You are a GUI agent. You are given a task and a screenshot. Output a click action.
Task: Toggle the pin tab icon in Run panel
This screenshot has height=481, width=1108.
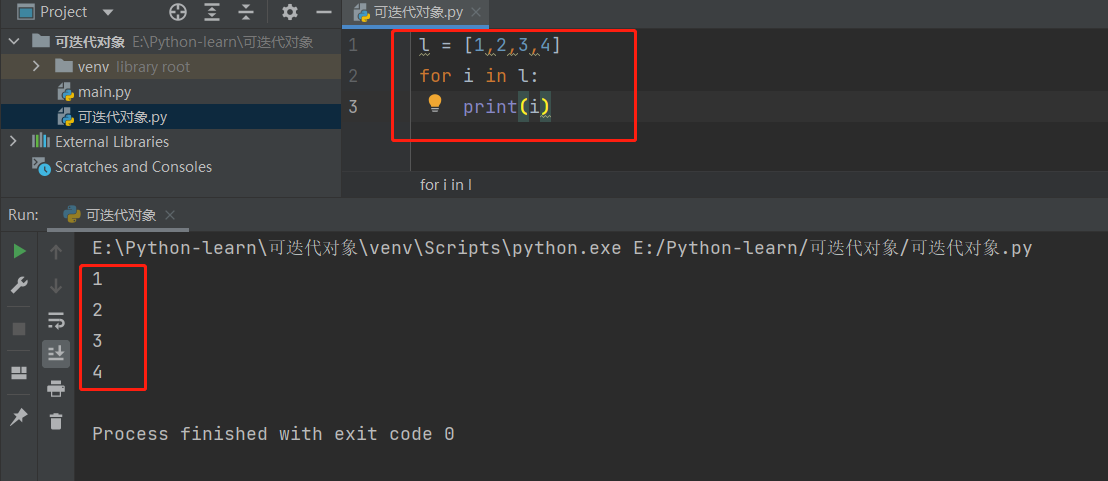(19, 417)
